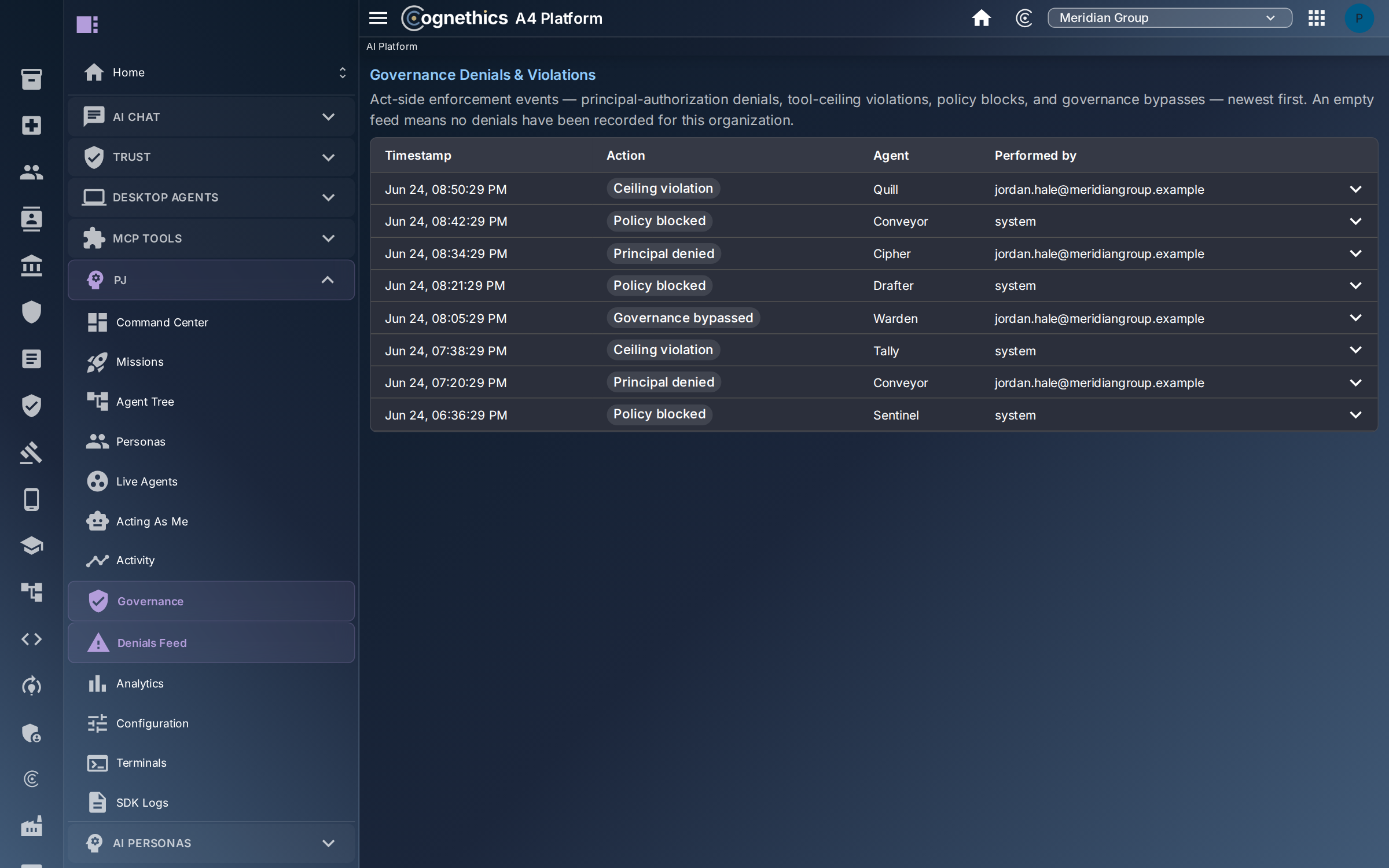Viewport: 1389px width, 868px height.
Task: Open the factory icon in left rail
Action: 31,826
